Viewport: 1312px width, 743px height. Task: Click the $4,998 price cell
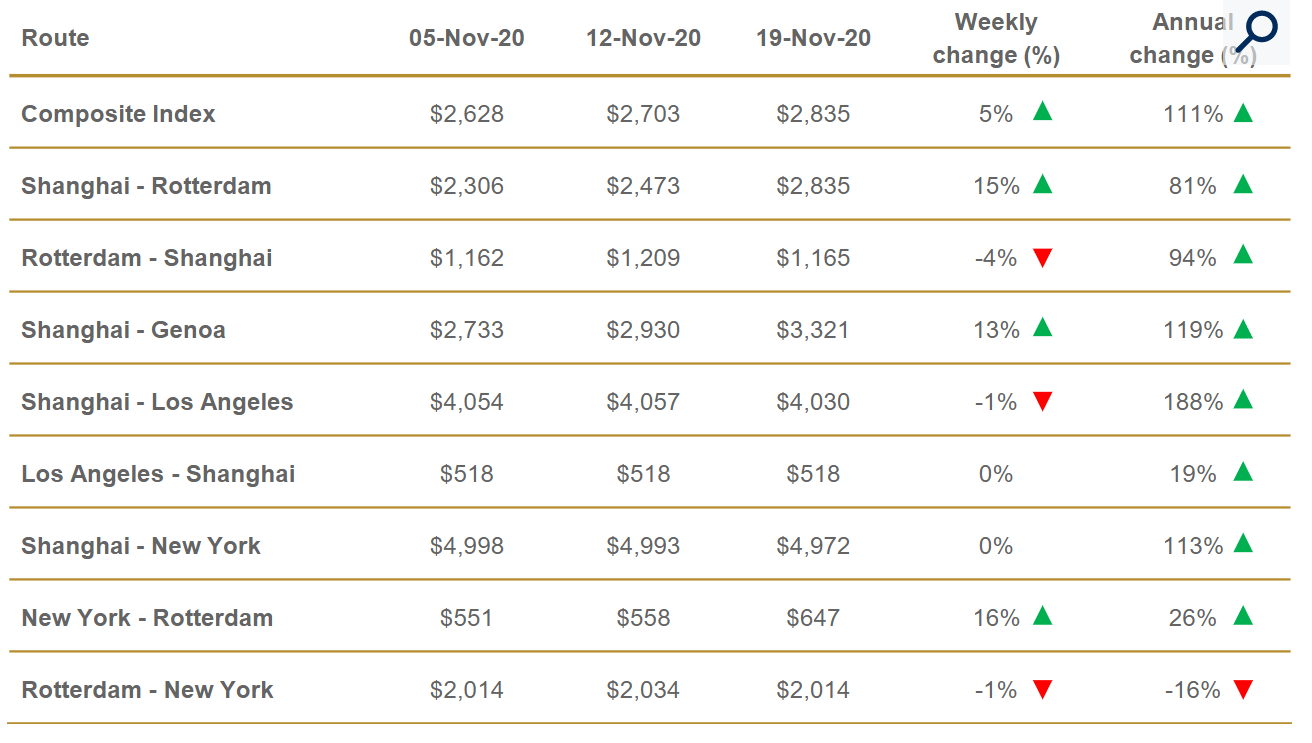pyautogui.click(x=466, y=546)
